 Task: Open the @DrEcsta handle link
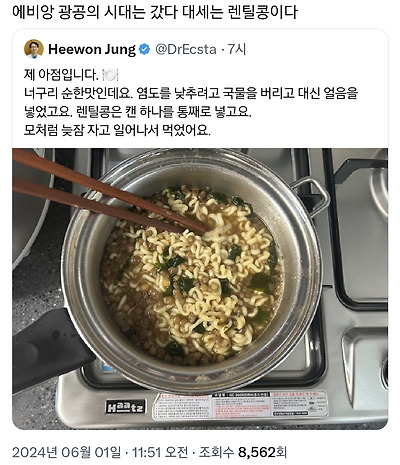pyautogui.click(x=186, y=49)
